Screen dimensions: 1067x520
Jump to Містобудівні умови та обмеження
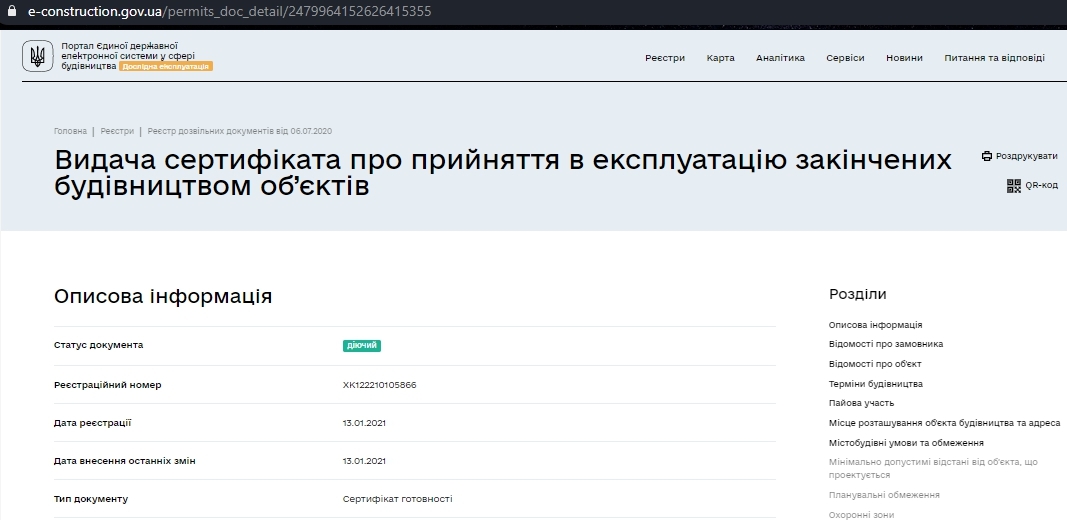coord(906,442)
